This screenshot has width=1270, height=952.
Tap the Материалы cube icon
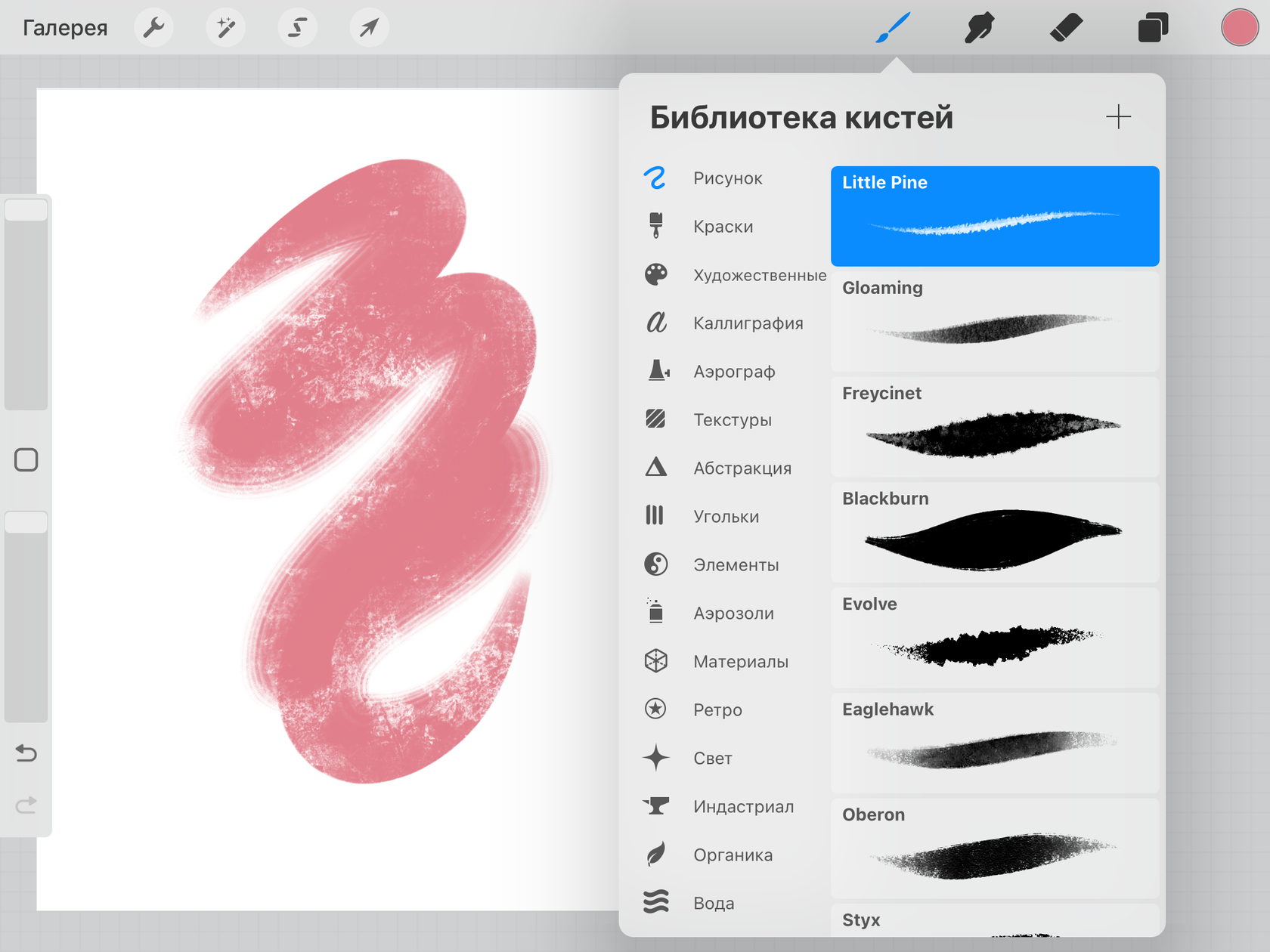655,661
